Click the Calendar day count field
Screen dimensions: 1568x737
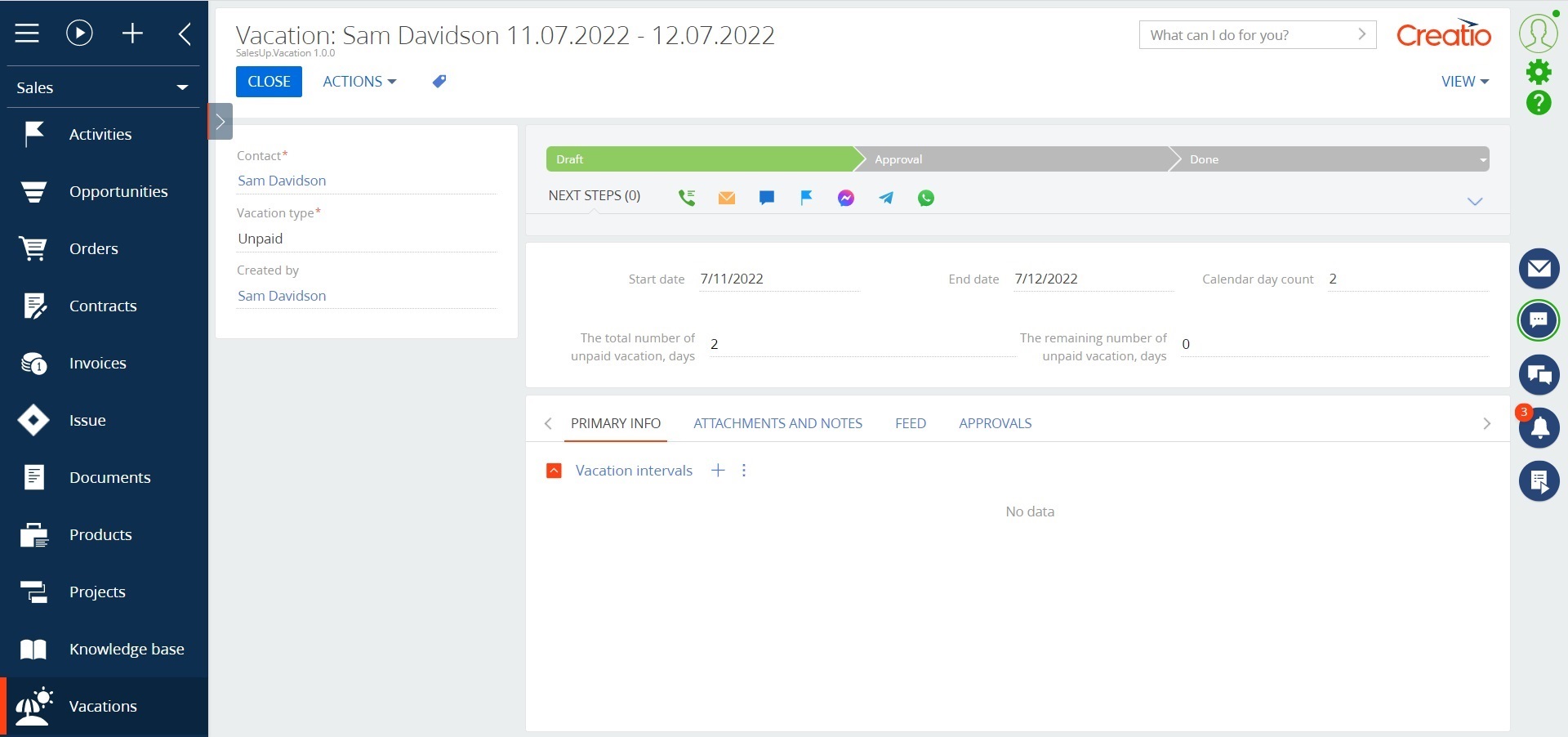pos(1408,279)
